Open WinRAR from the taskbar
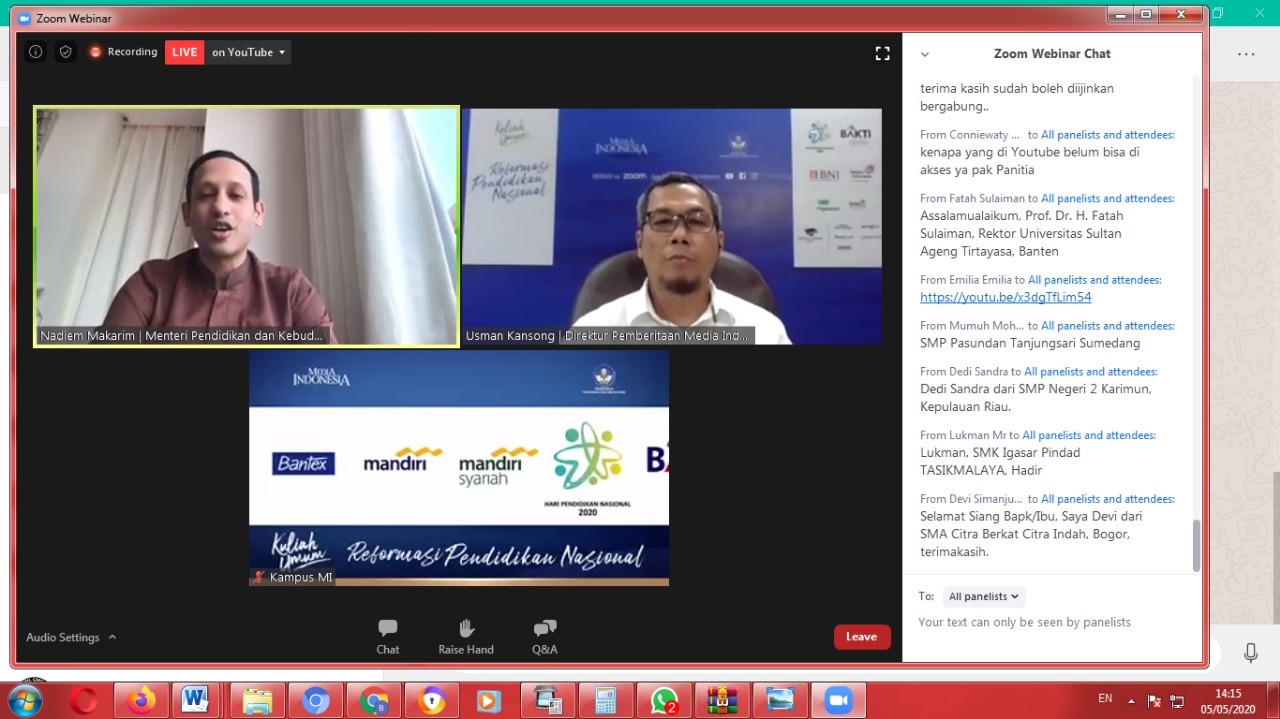Viewport: 1280px width, 719px height. (722, 700)
